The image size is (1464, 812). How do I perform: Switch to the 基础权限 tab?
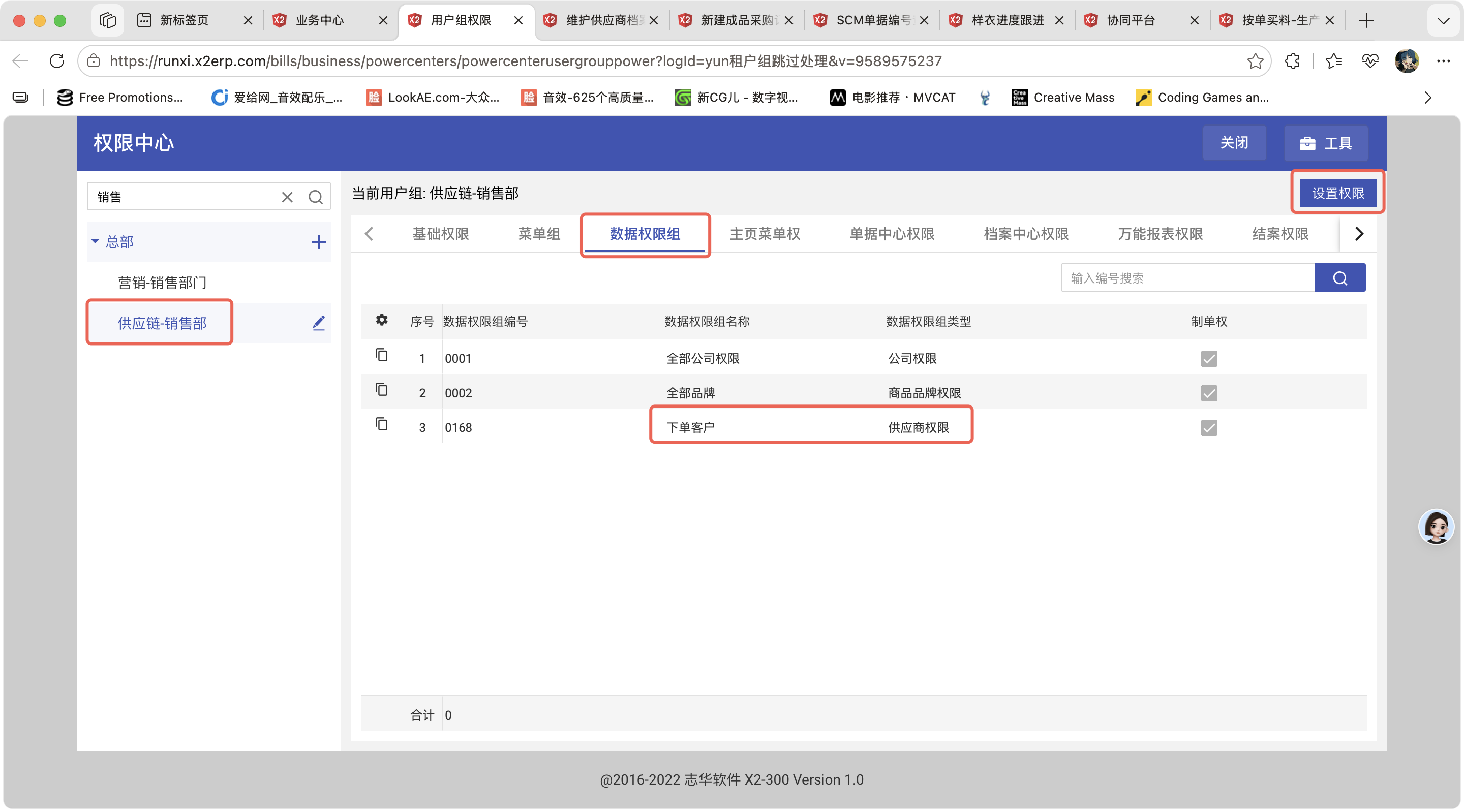click(x=440, y=234)
